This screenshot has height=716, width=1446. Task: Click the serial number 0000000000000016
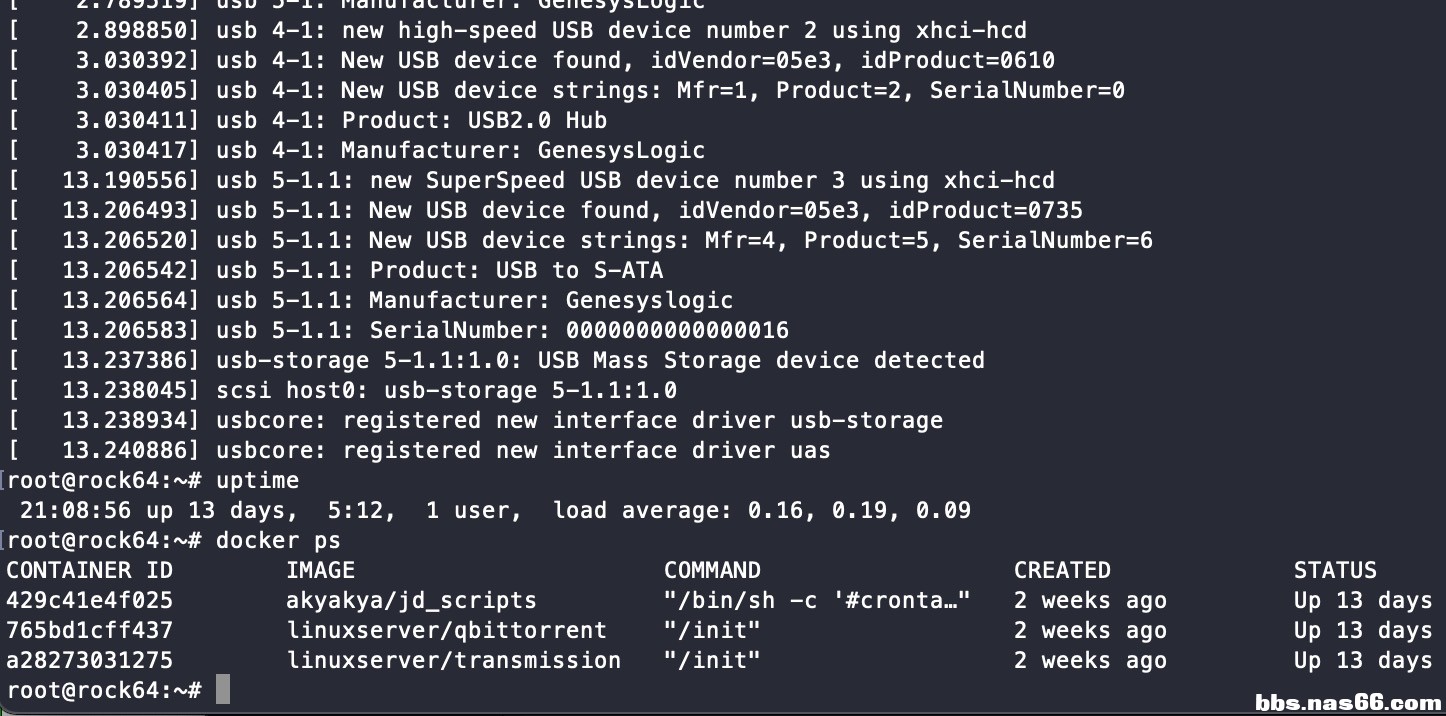pos(677,330)
